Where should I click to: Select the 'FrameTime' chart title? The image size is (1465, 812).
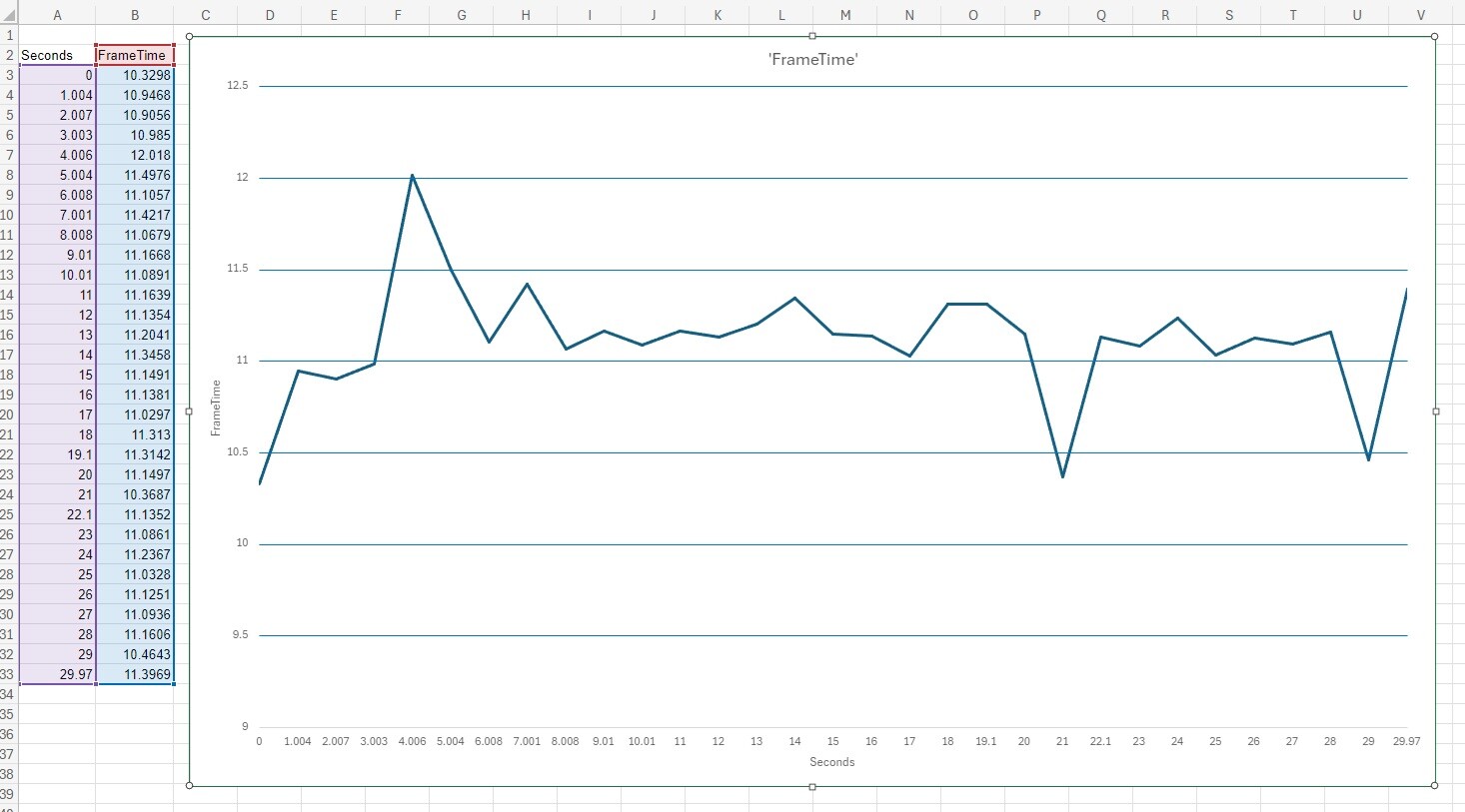[812, 60]
